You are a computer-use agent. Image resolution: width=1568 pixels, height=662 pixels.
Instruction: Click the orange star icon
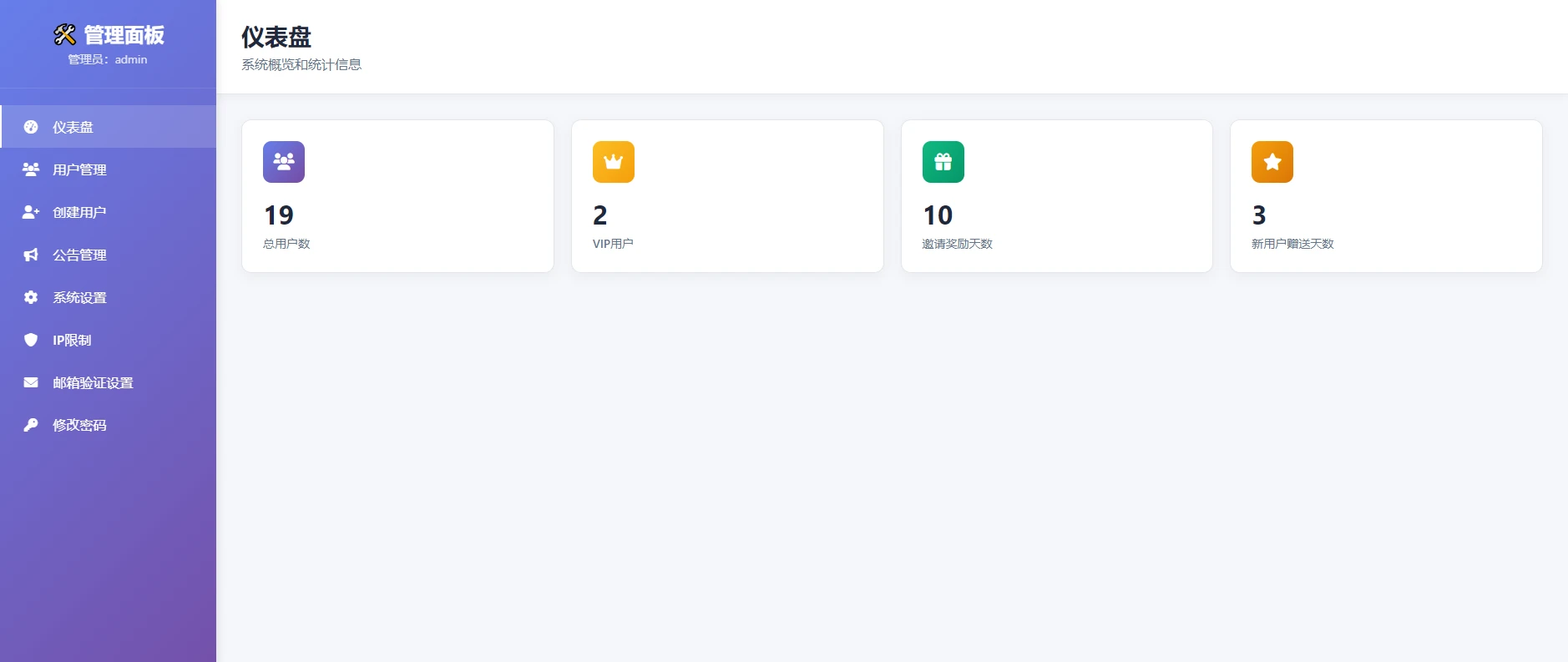(x=1272, y=162)
